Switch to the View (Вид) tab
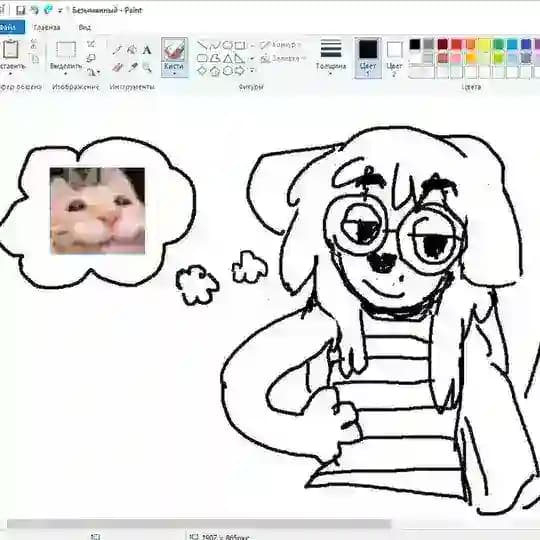The height and width of the screenshot is (540, 540). coord(84,28)
